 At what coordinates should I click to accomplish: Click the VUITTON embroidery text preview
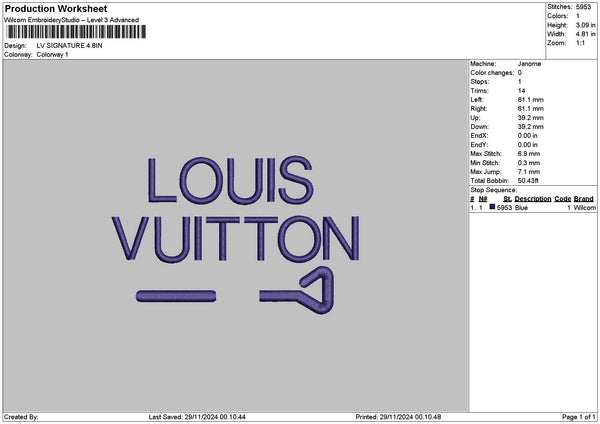pyautogui.click(x=236, y=238)
